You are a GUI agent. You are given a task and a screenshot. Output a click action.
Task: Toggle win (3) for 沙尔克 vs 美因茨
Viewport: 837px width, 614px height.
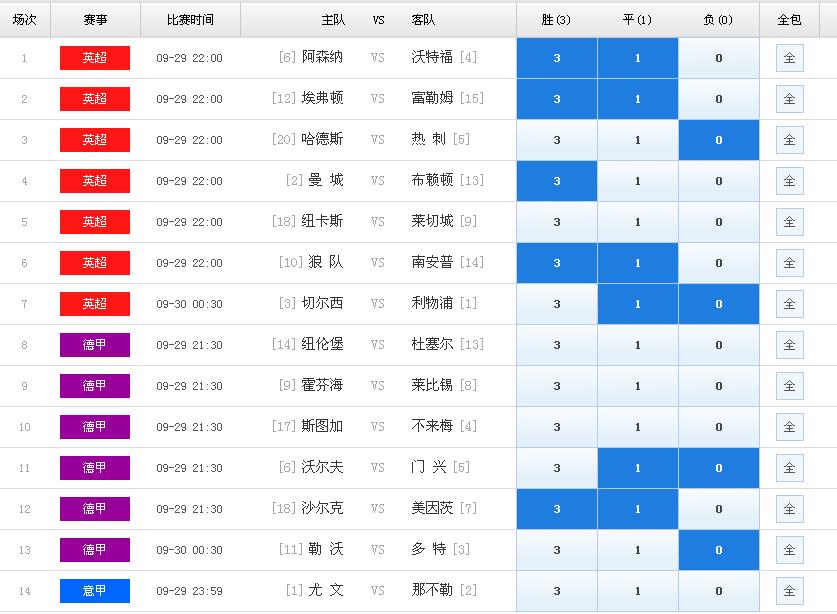(557, 509)
